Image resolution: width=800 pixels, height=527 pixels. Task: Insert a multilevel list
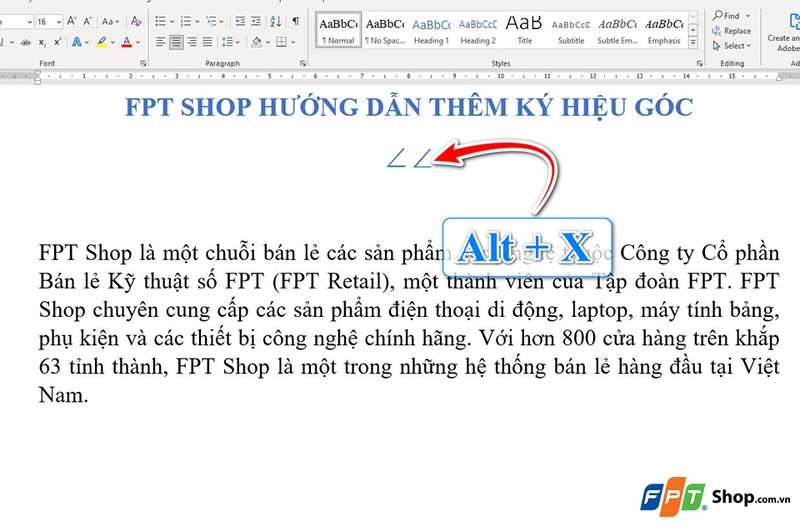coord(211,21)
